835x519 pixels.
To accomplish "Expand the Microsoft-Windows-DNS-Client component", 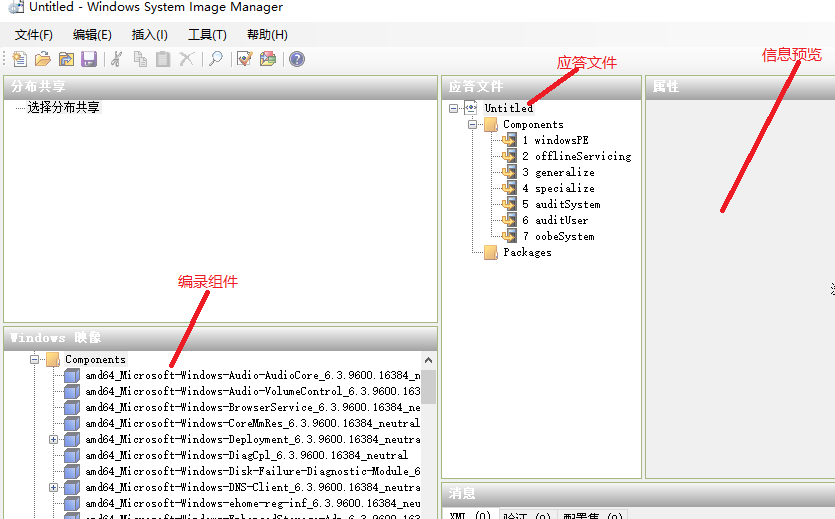I will pos(54,487).
